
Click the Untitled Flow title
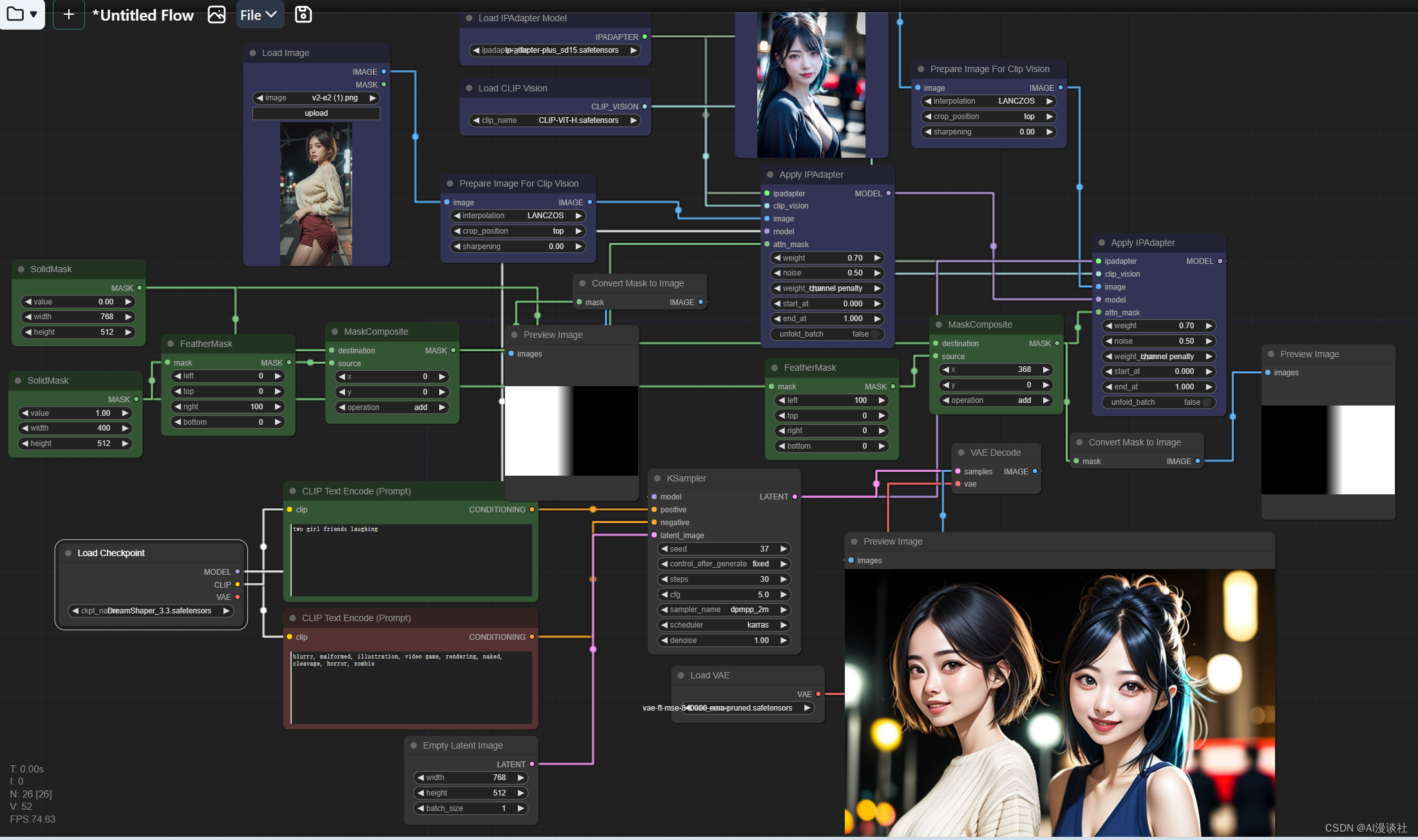tap(143, 15)
